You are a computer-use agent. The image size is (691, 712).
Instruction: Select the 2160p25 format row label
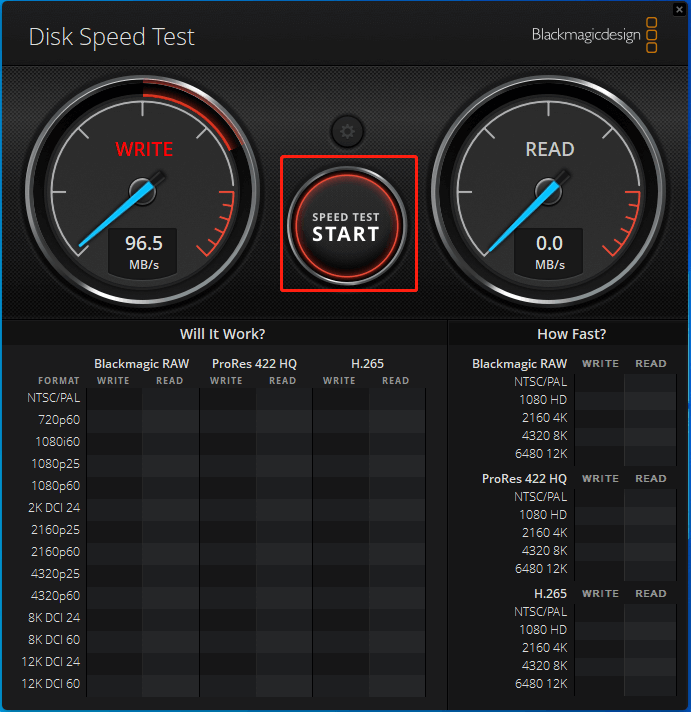(x=55, y=529)
